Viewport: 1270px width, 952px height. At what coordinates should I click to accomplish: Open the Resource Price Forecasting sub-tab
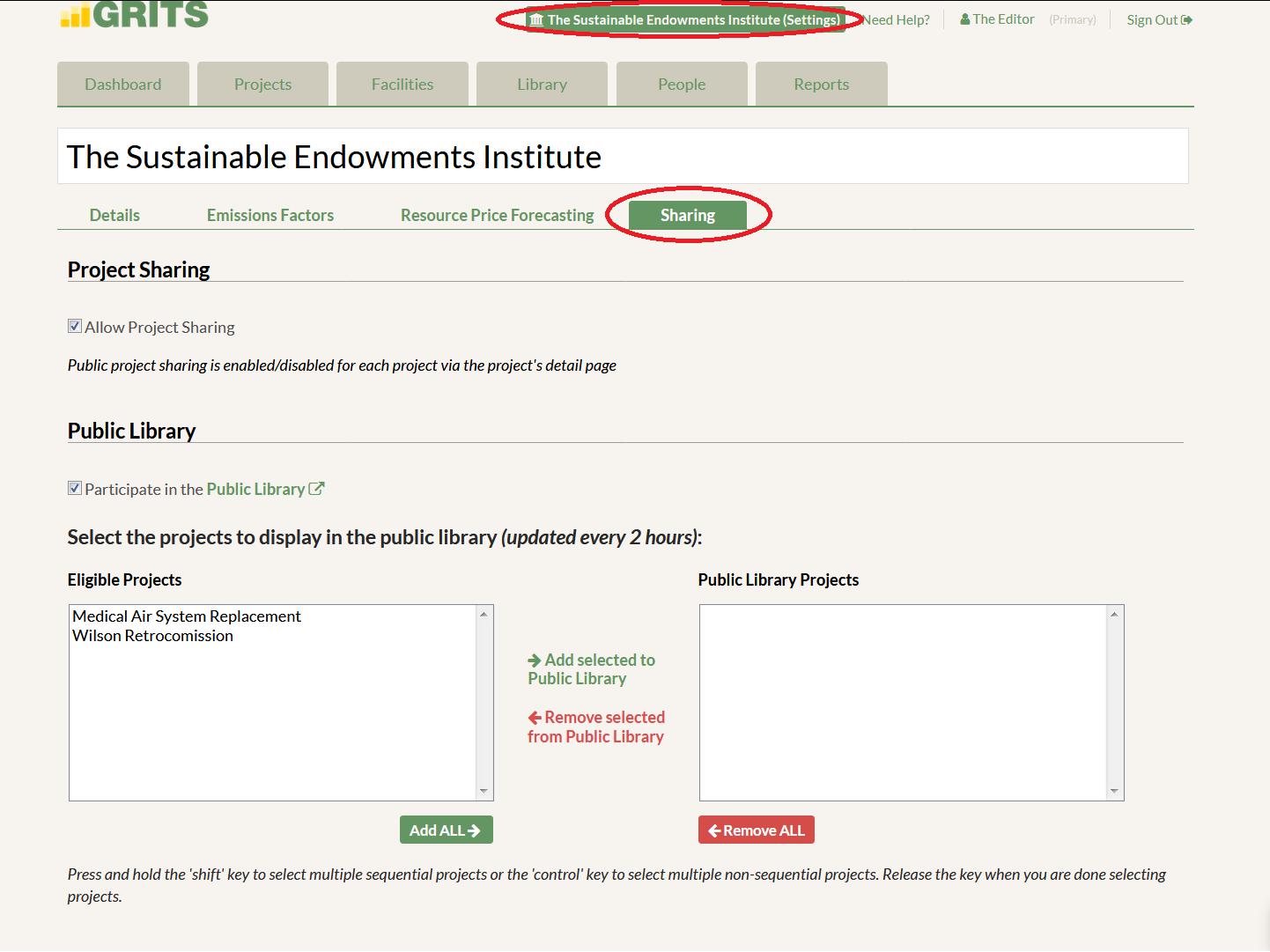point(498,215)
